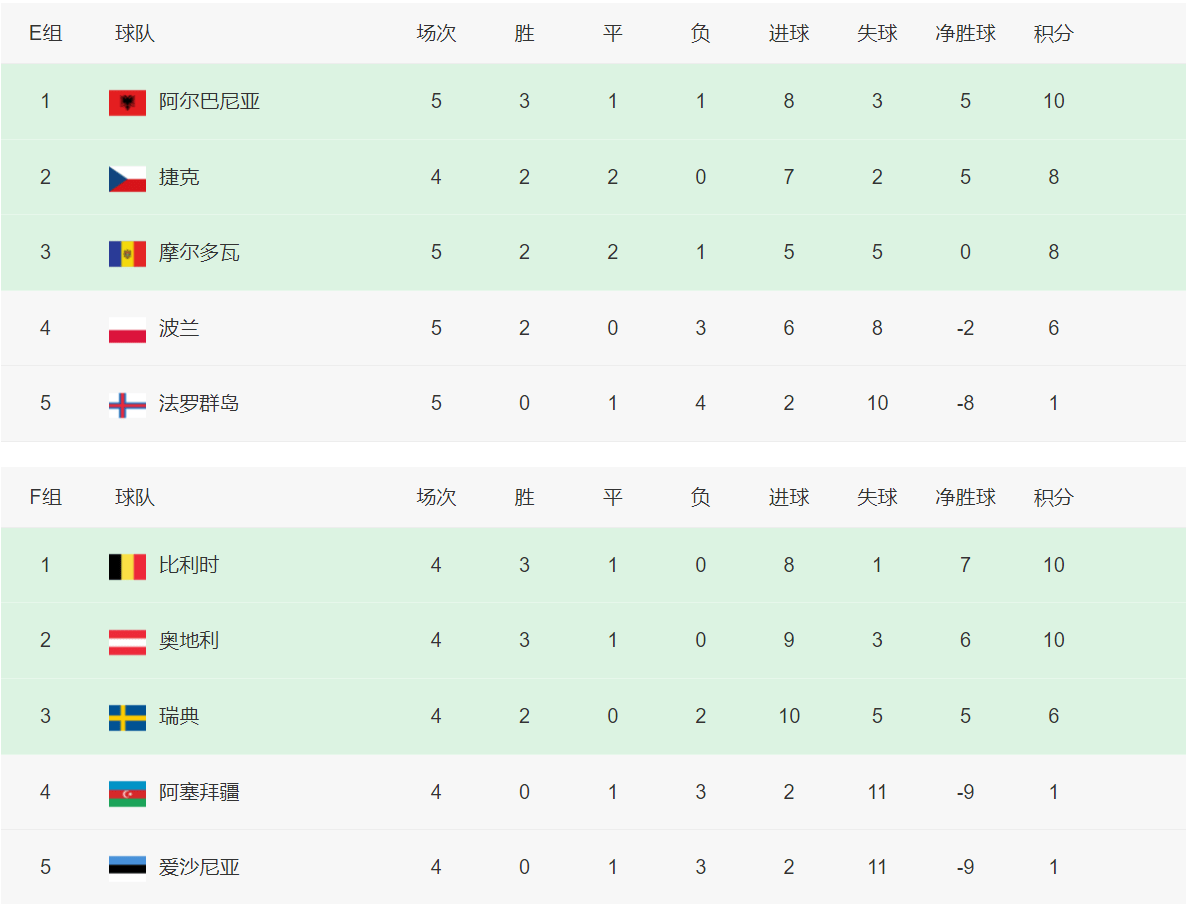Viewport: 1190px width, 904px height.
Task: Click the Azerbaijan flag icon
Action: 128,793
